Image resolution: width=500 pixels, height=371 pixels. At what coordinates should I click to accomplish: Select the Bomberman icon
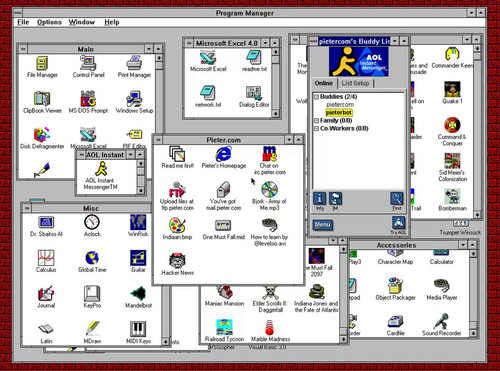coord(452,200)
